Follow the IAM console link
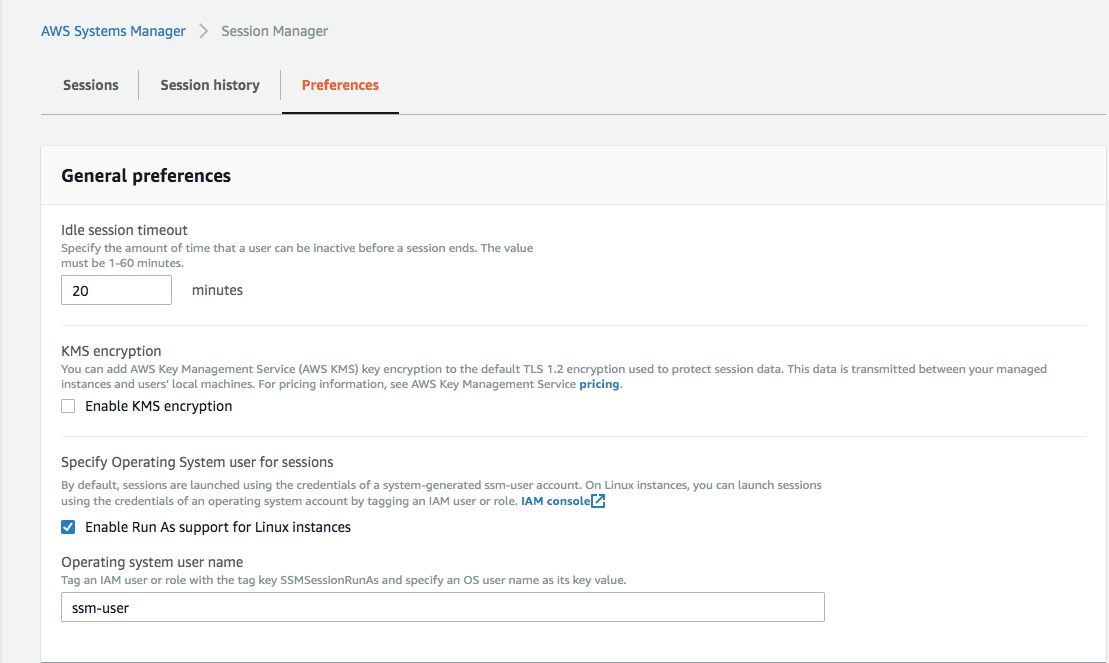 [555, 501]
